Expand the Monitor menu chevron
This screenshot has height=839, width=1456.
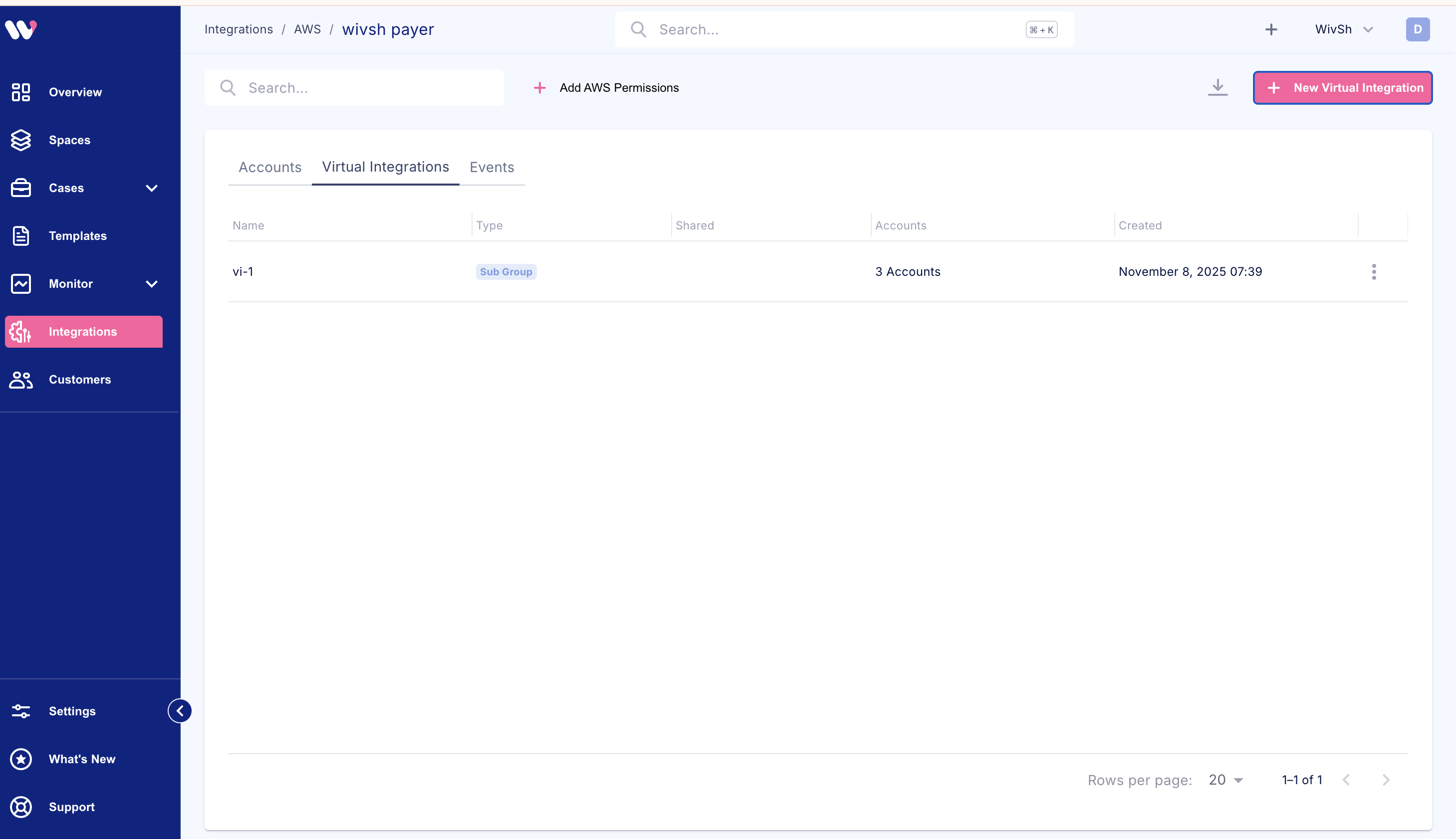[152, 283]
